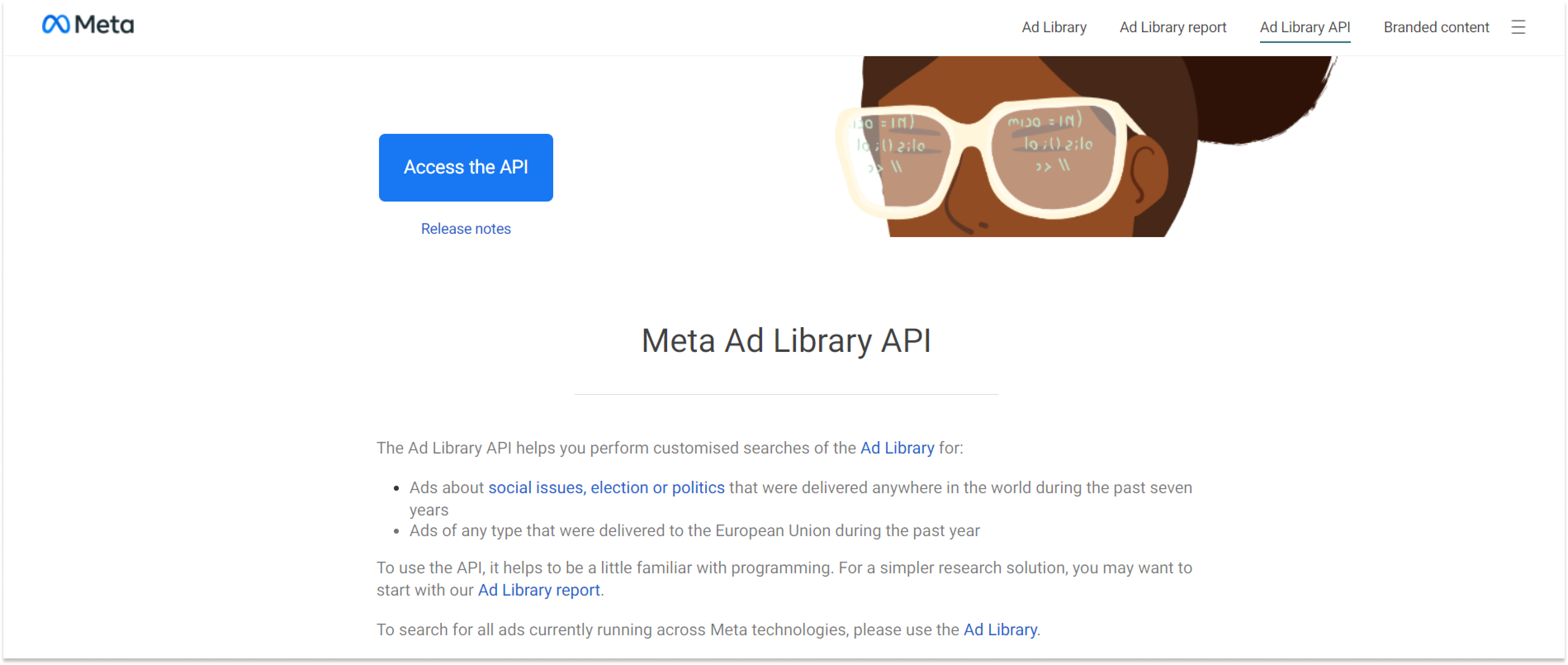
Task: Open the Ad Library report link in the paragraph
Action: pos(539,590)
